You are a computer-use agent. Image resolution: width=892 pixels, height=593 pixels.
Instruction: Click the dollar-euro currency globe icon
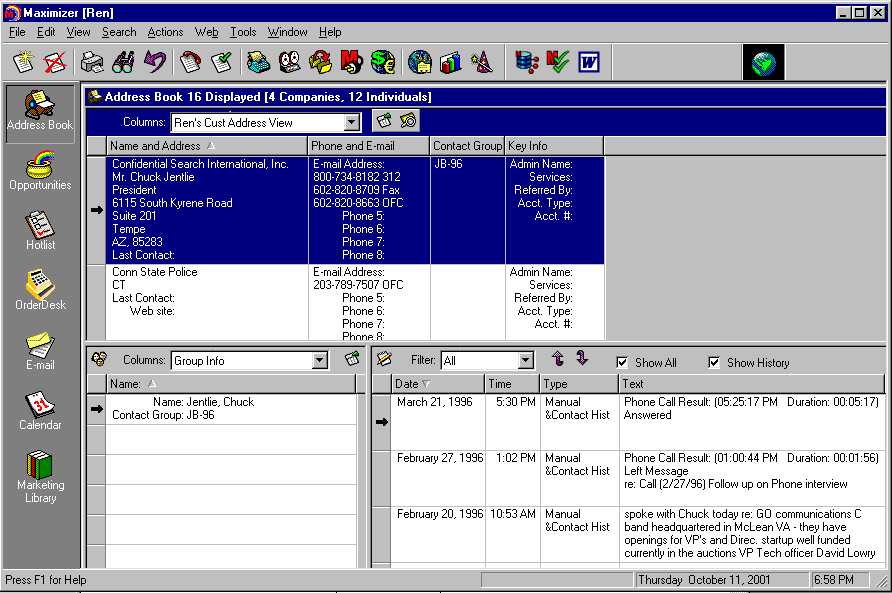click(x=383, y=62)
